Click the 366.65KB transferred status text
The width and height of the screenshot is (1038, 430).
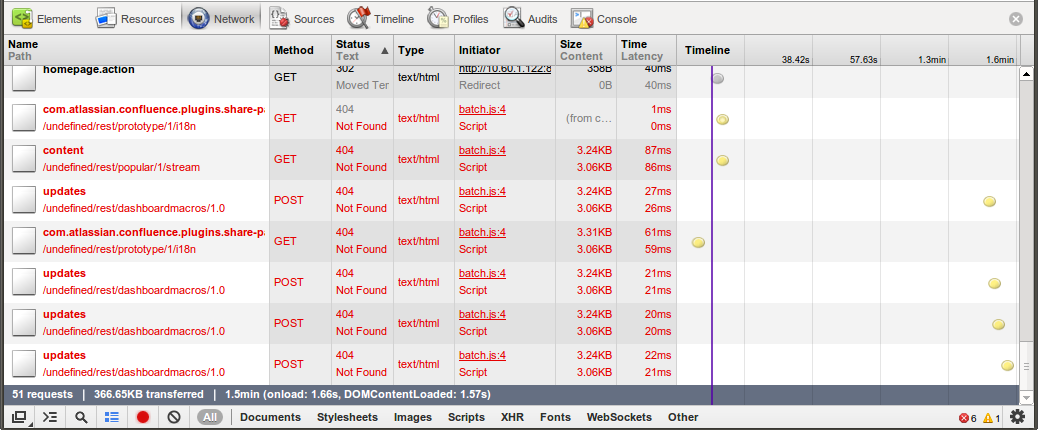[x=149, y=394]
